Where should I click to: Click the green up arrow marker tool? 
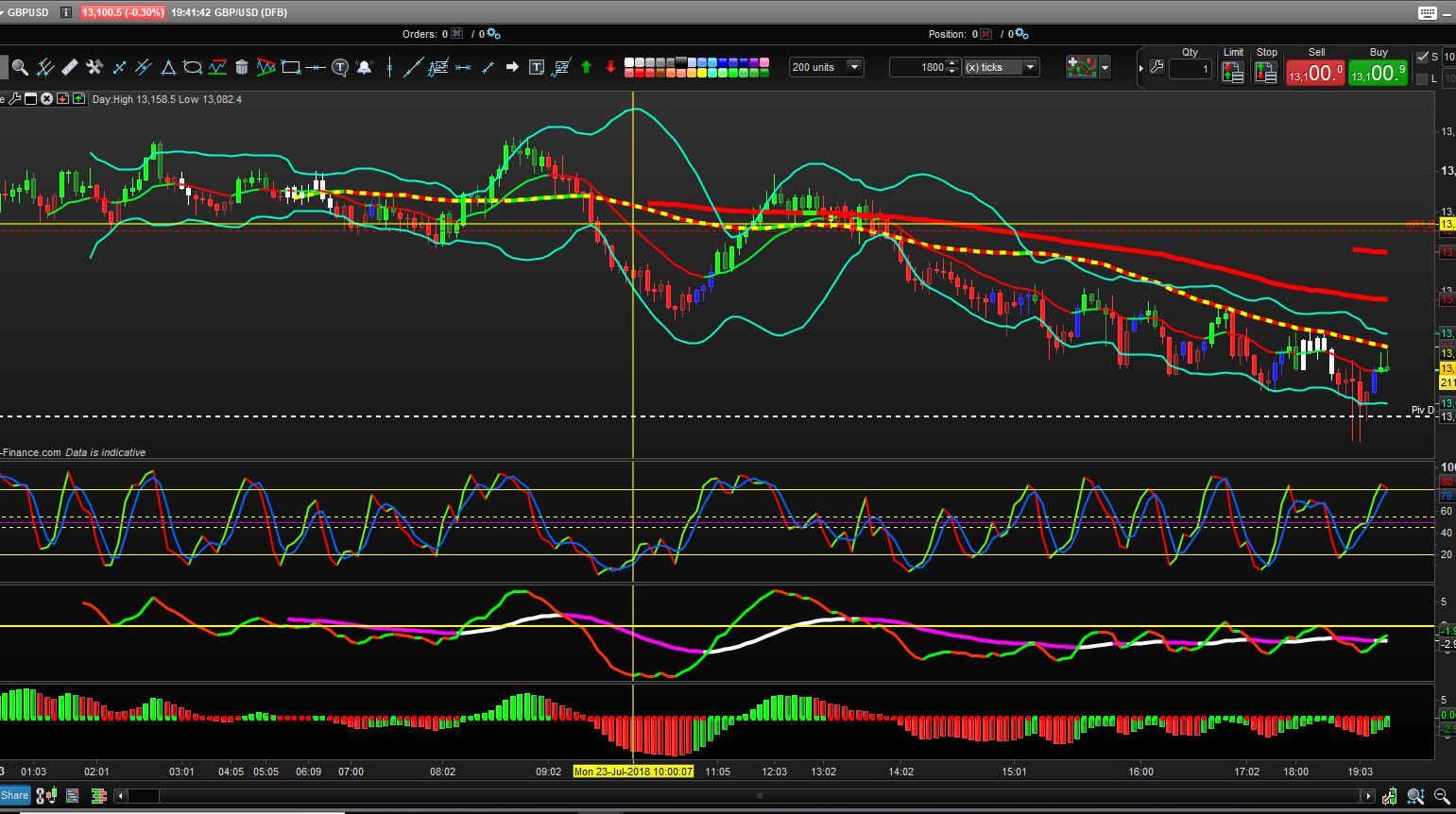[586, 67]
